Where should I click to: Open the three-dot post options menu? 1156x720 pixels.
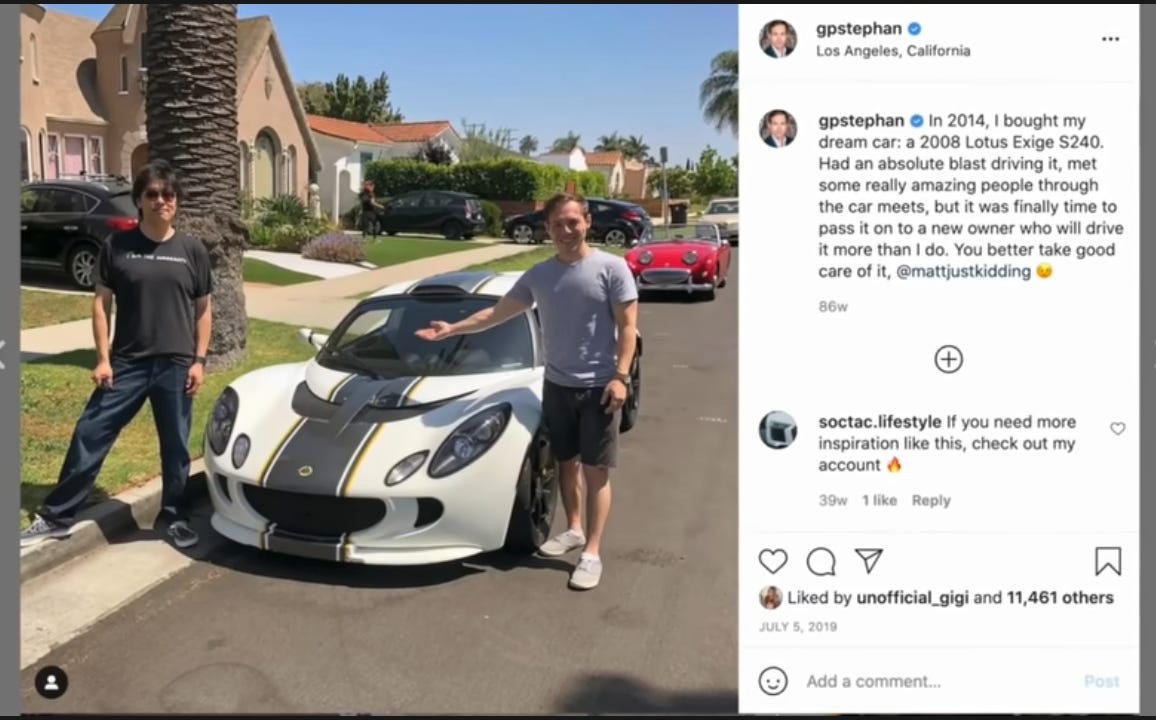[1110, 39]
